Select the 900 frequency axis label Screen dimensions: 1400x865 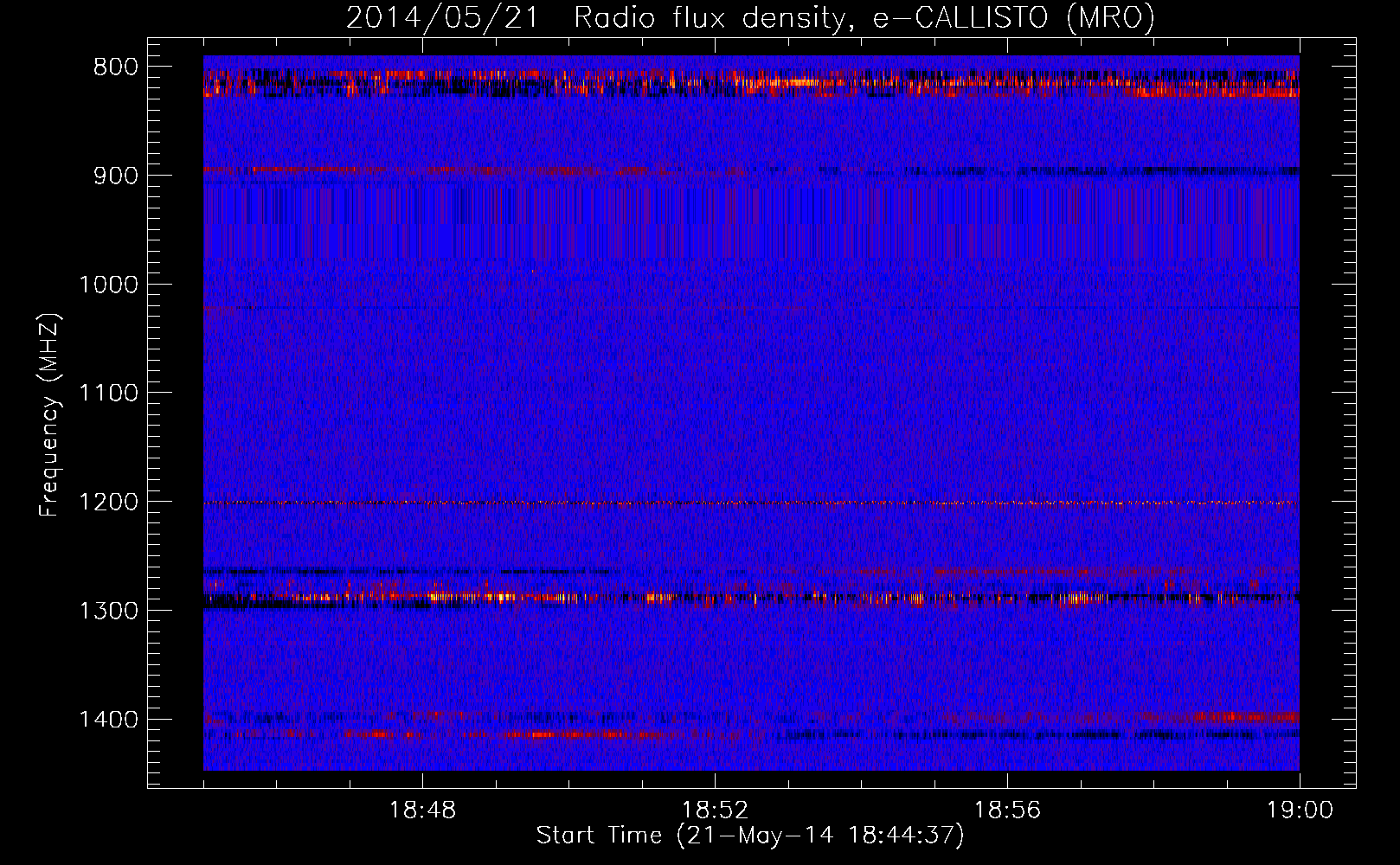[x=116, y=176]
